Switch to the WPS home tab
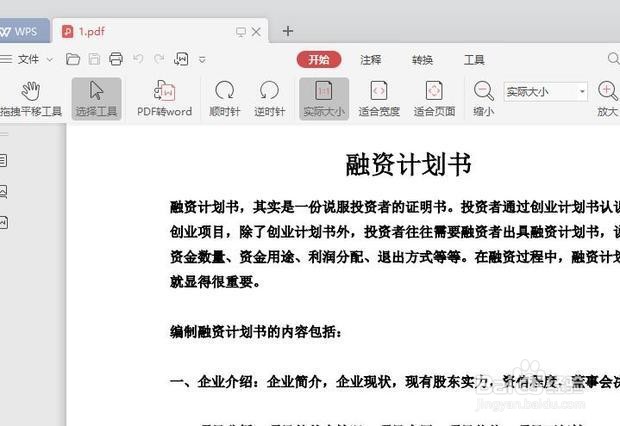Screen dimensions: 620x426 pyautogui.click(x=24, y=31)
